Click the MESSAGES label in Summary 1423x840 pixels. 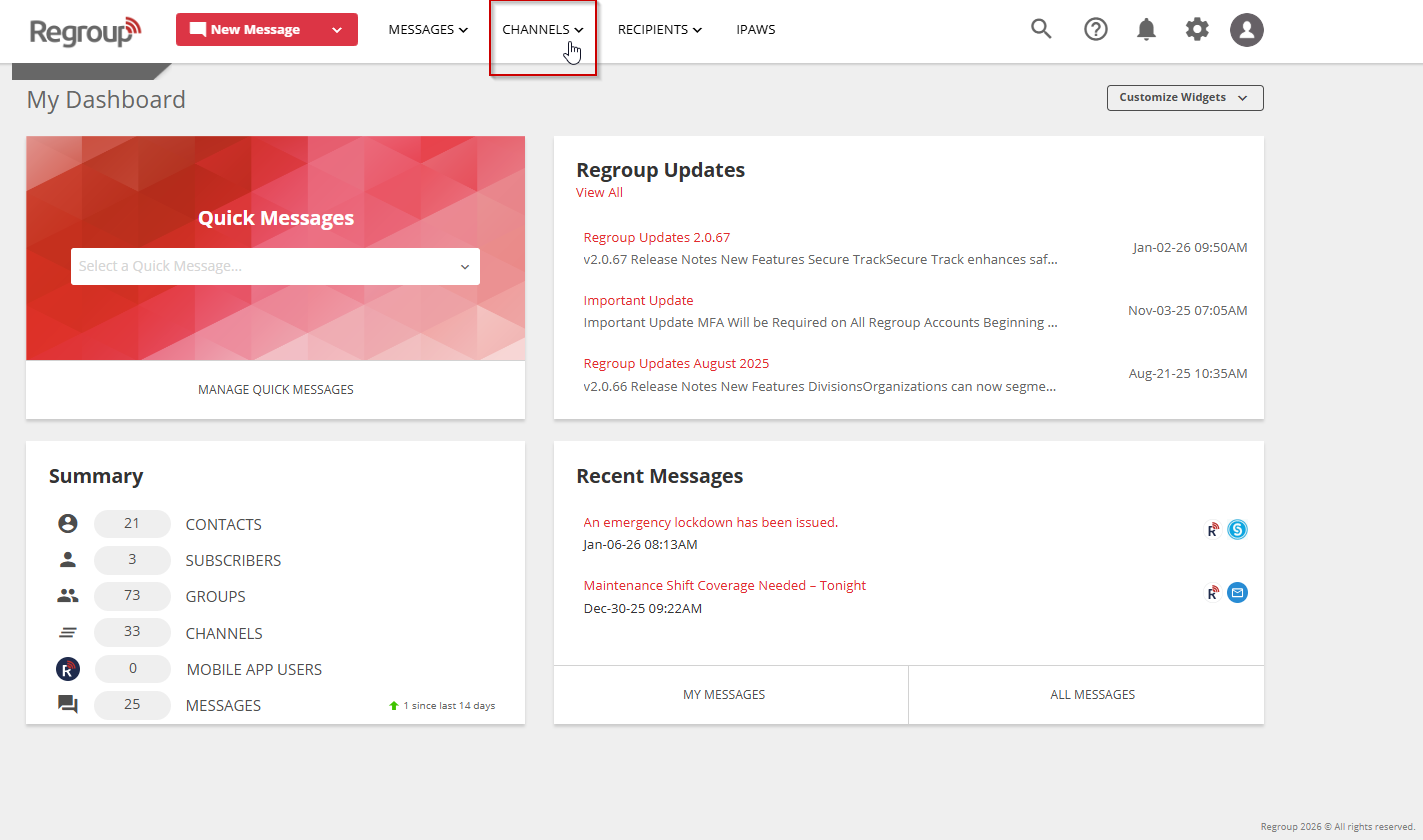coord(224,706)
